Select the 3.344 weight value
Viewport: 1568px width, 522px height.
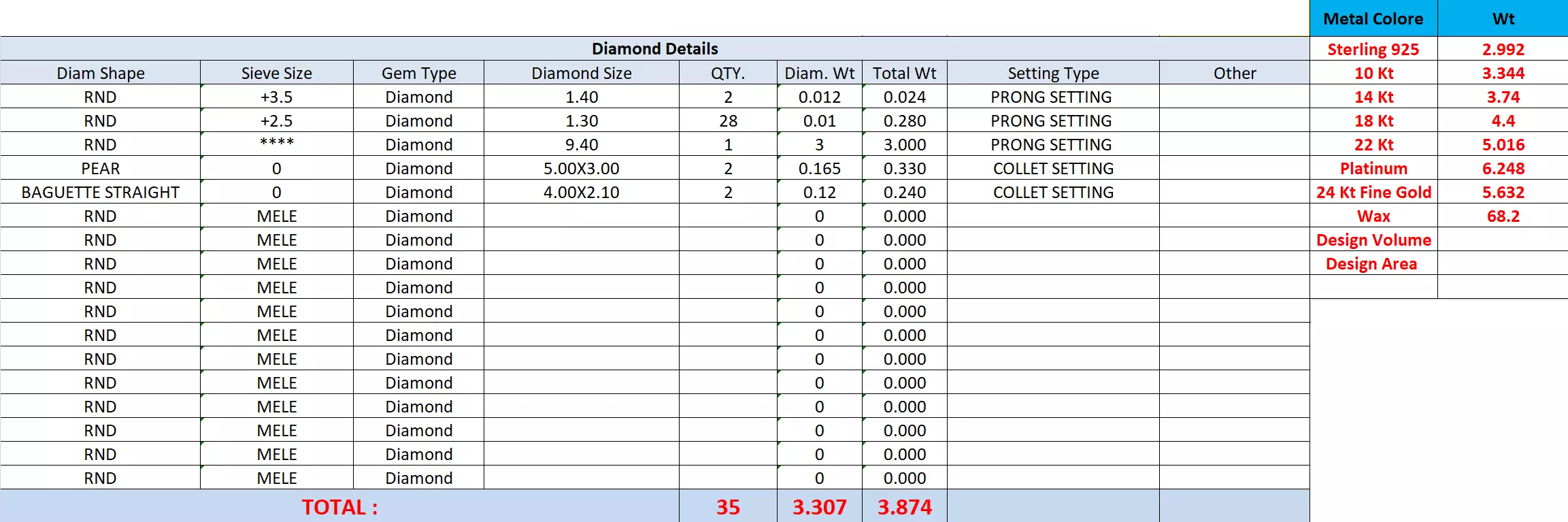1503,73
